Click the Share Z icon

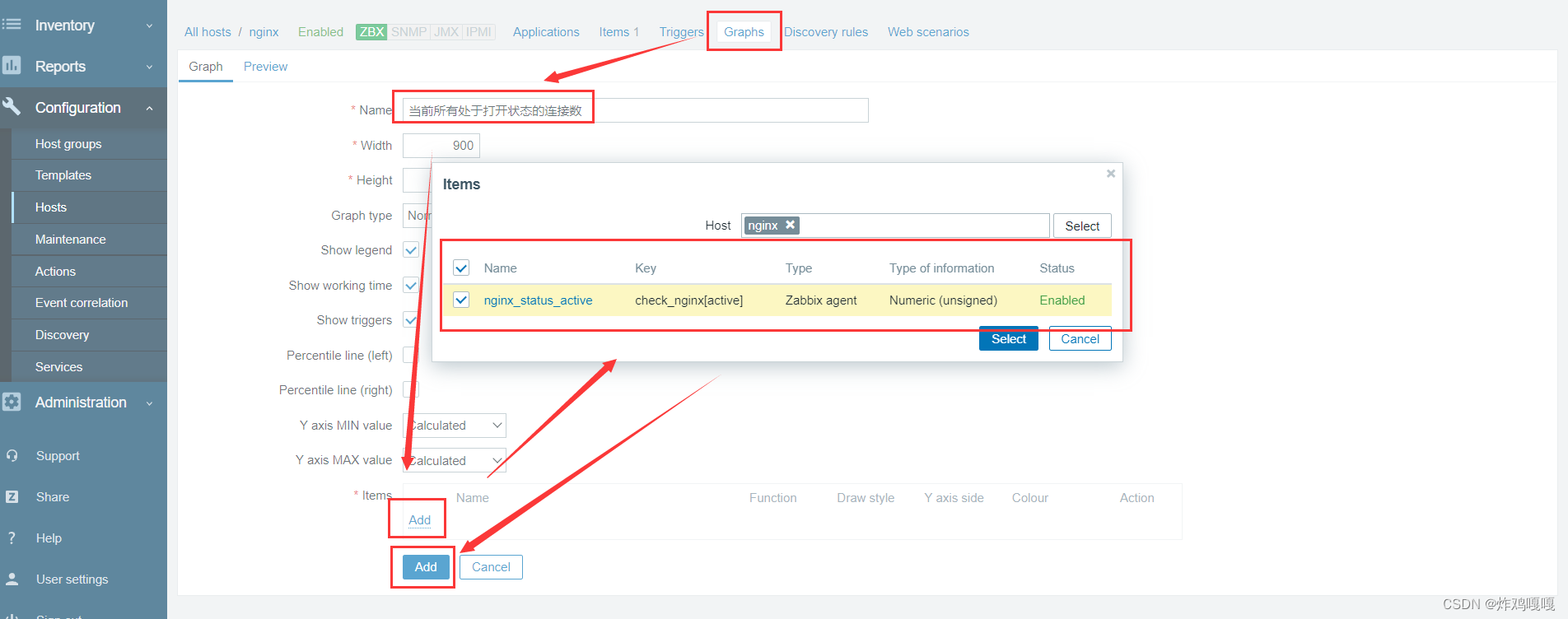coord(12,496)
